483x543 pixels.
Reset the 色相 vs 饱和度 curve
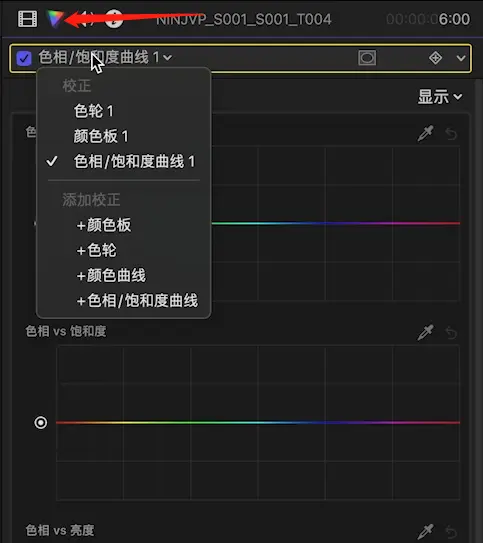coord(451,333)
